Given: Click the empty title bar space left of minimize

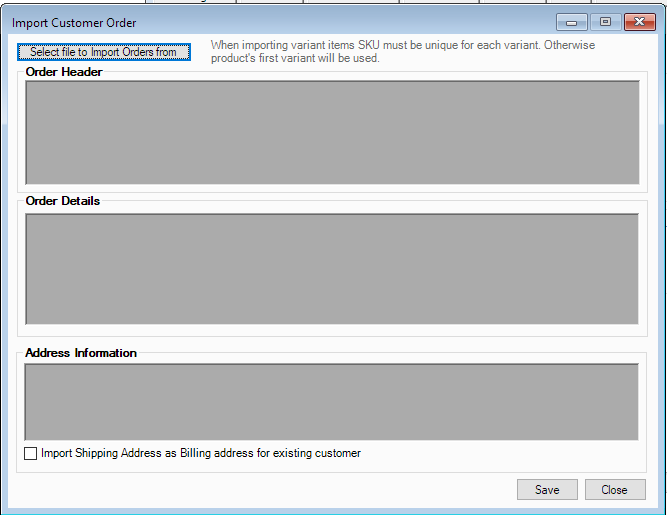Looking at the screenshot, I should pos(350,23).
